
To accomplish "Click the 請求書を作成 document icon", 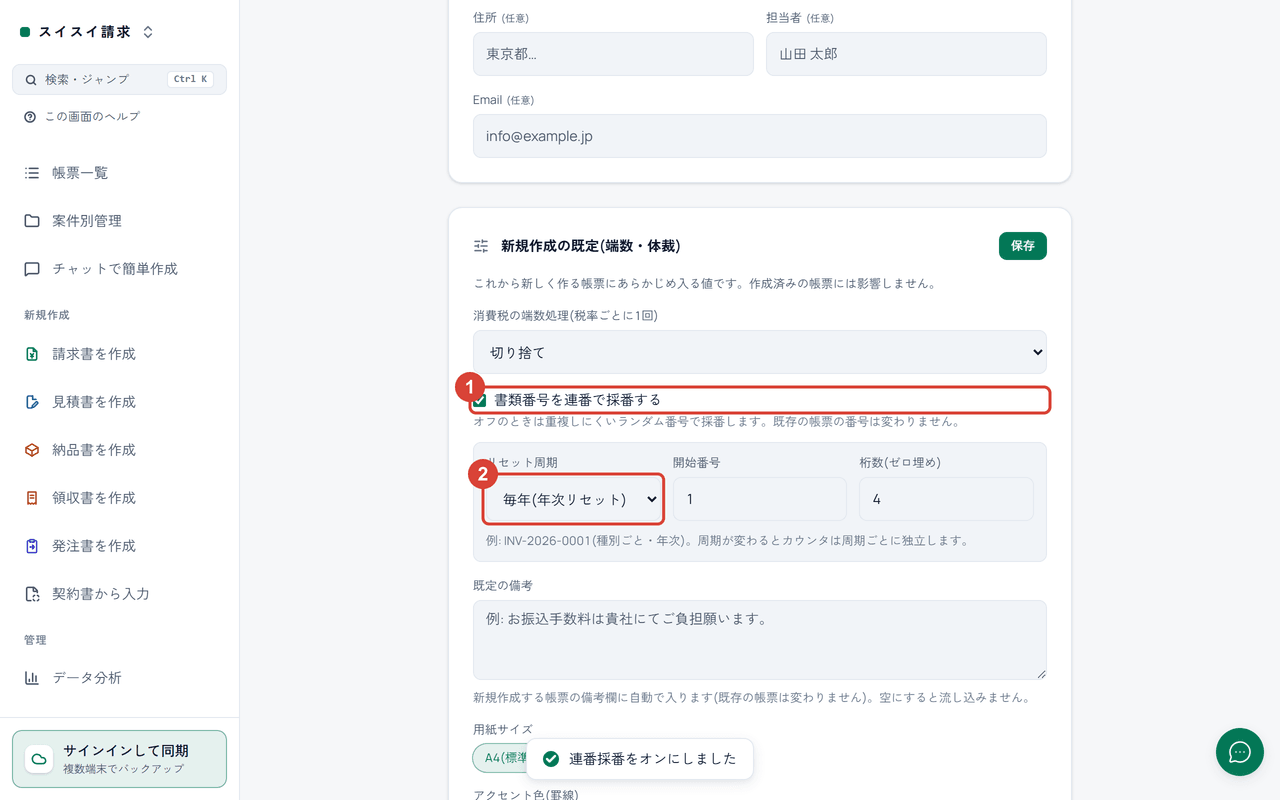I will pyautogui.click(x=32, y=354).
